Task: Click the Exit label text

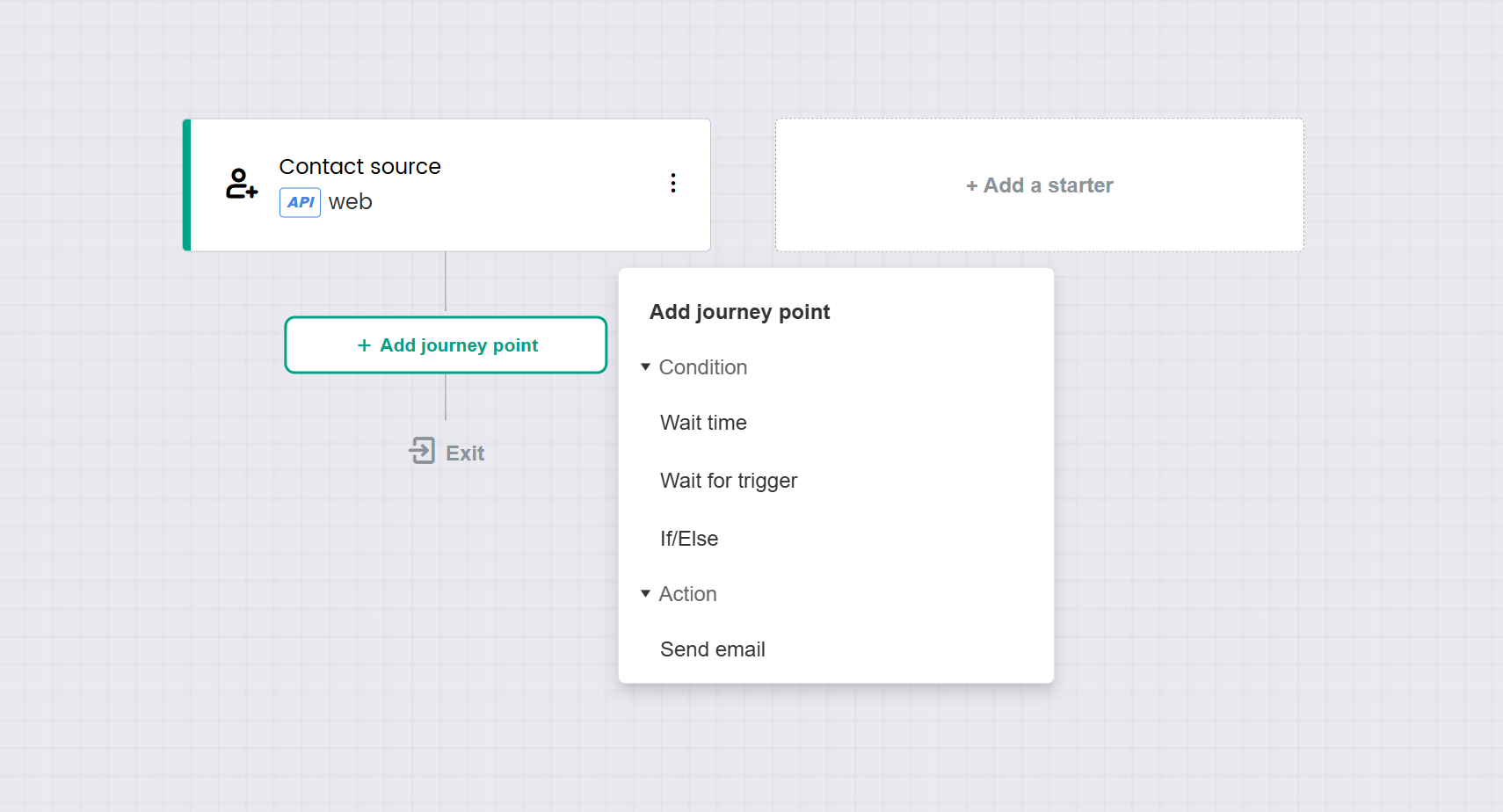Action: (x=465, y=453)
